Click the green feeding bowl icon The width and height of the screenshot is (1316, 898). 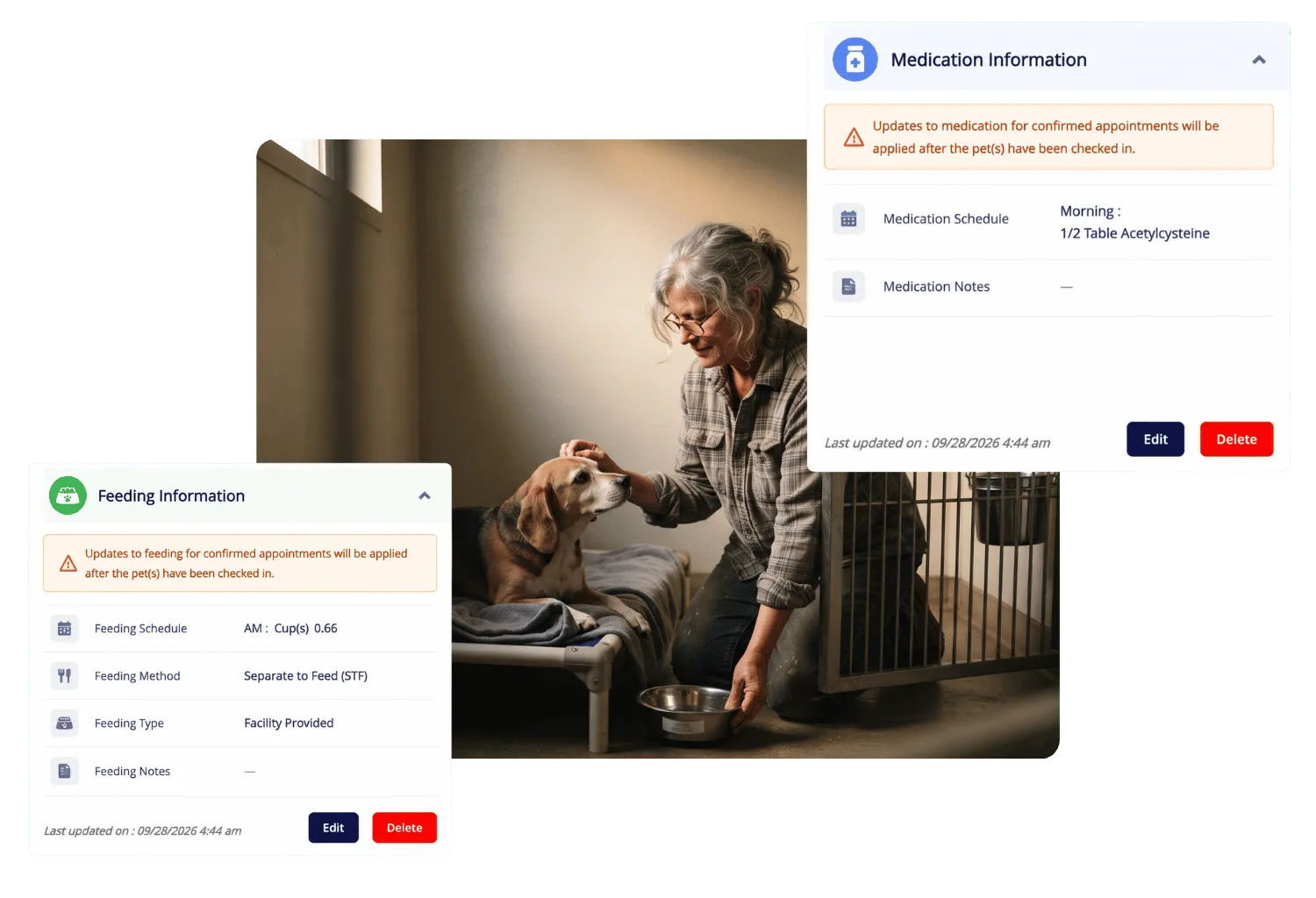(68, 495)
